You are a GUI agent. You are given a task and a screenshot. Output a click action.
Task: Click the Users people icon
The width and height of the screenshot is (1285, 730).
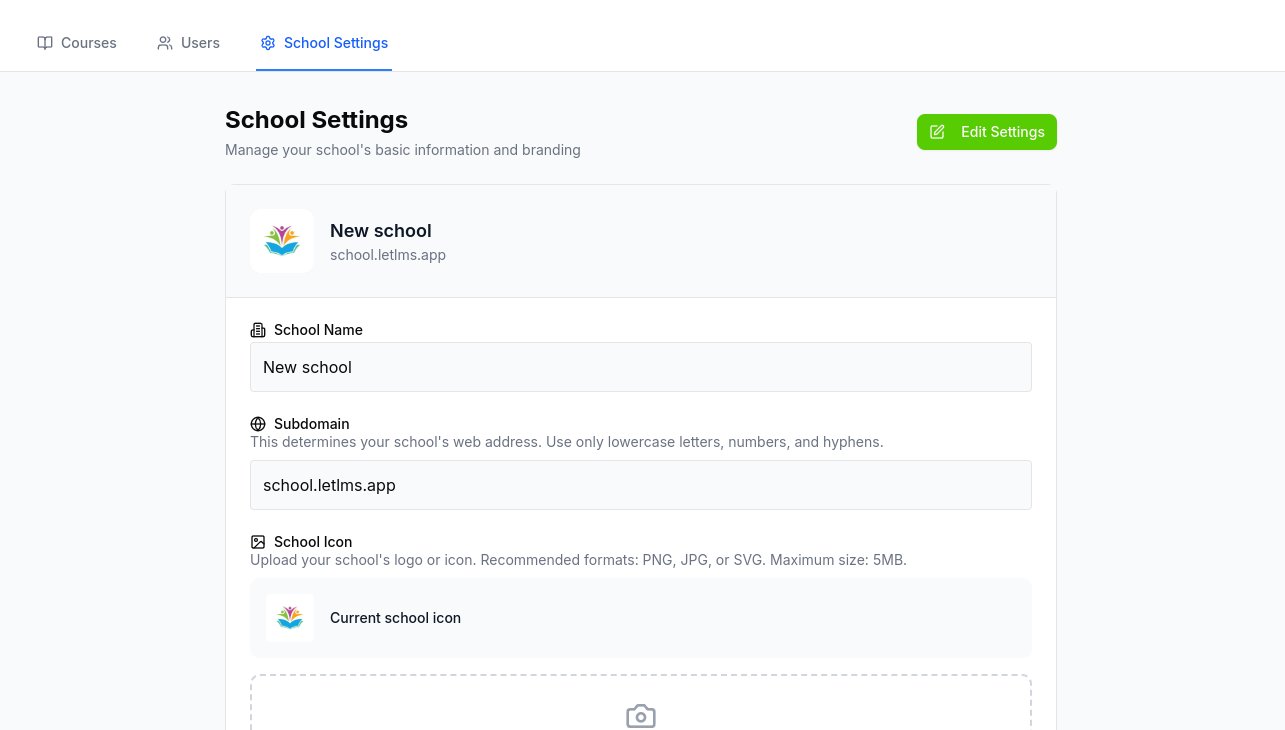163,43
